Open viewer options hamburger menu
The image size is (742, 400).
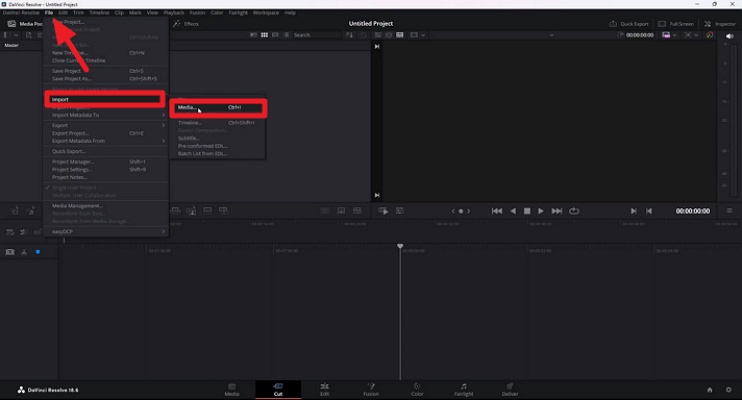(729, 211)
